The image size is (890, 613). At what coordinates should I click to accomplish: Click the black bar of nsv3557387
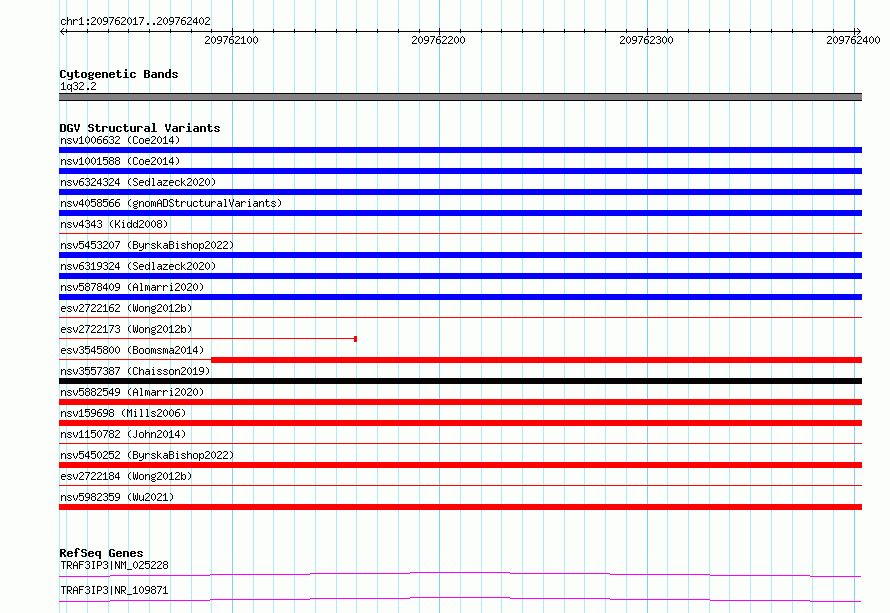[460, 381]
